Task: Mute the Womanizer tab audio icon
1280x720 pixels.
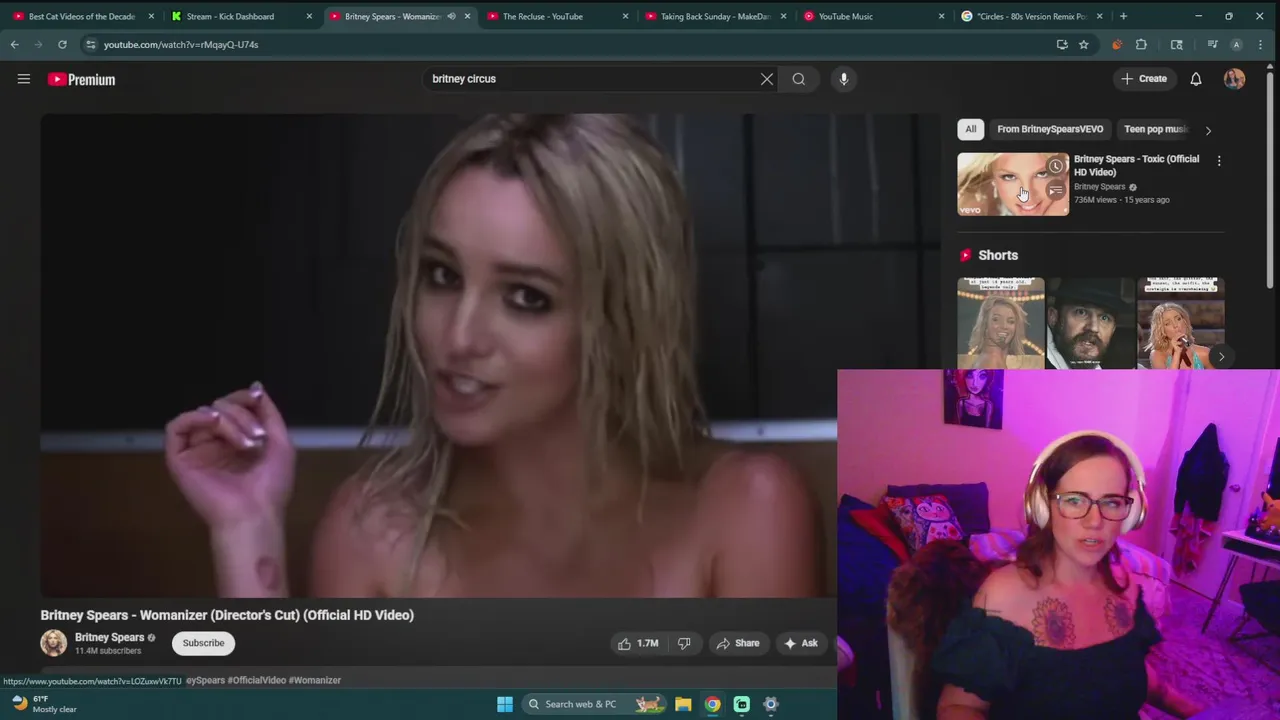Action: [451, 16]
